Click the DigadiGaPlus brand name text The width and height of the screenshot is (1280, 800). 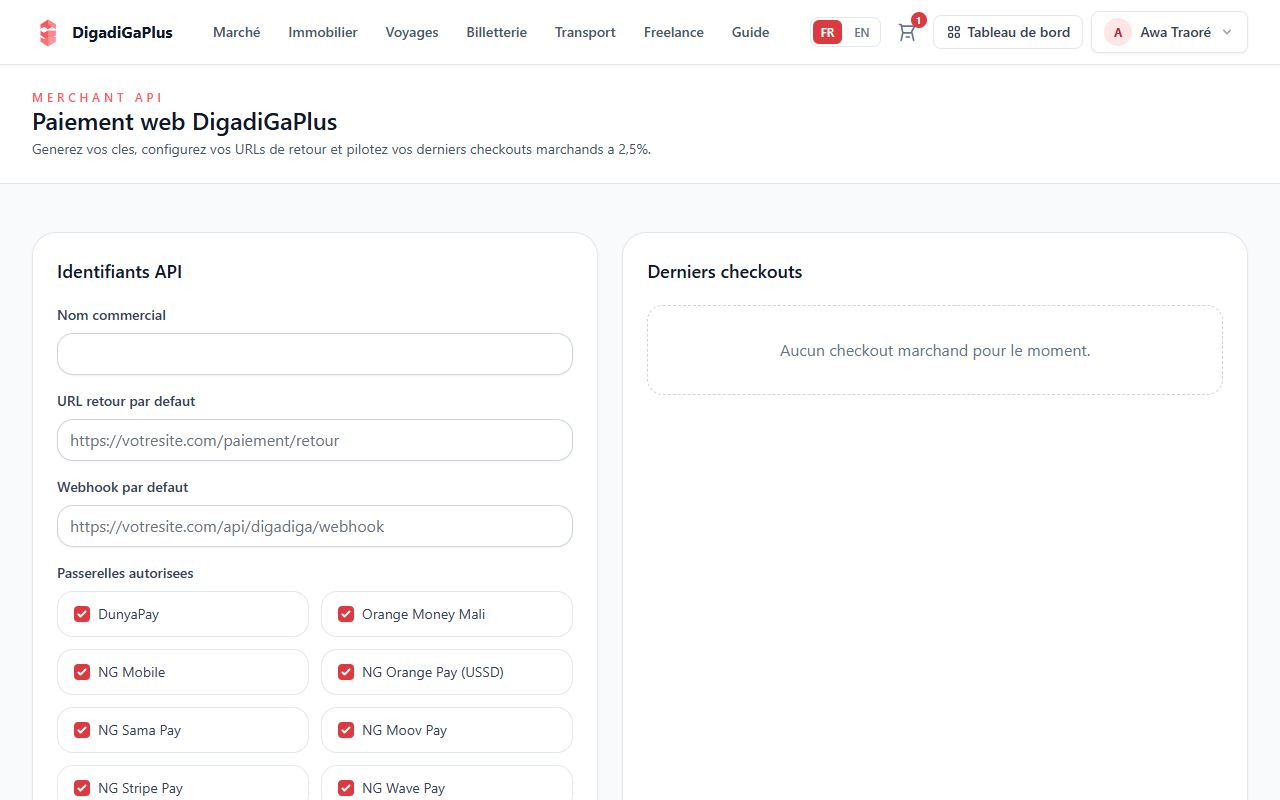click(122, 32)
